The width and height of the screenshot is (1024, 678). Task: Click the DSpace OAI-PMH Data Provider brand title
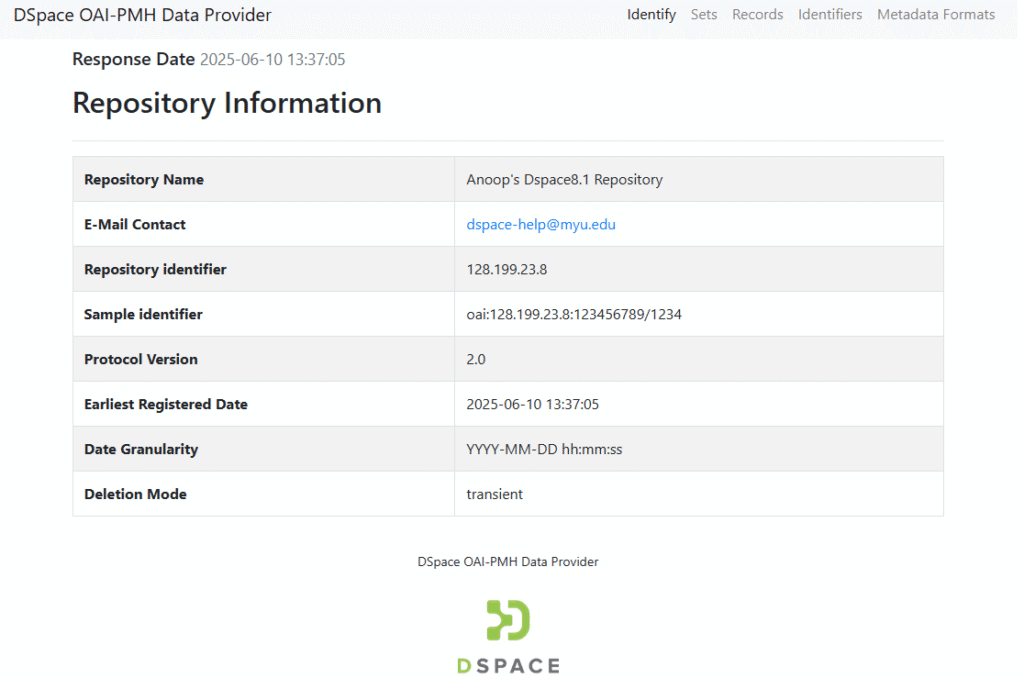[142, 15]
